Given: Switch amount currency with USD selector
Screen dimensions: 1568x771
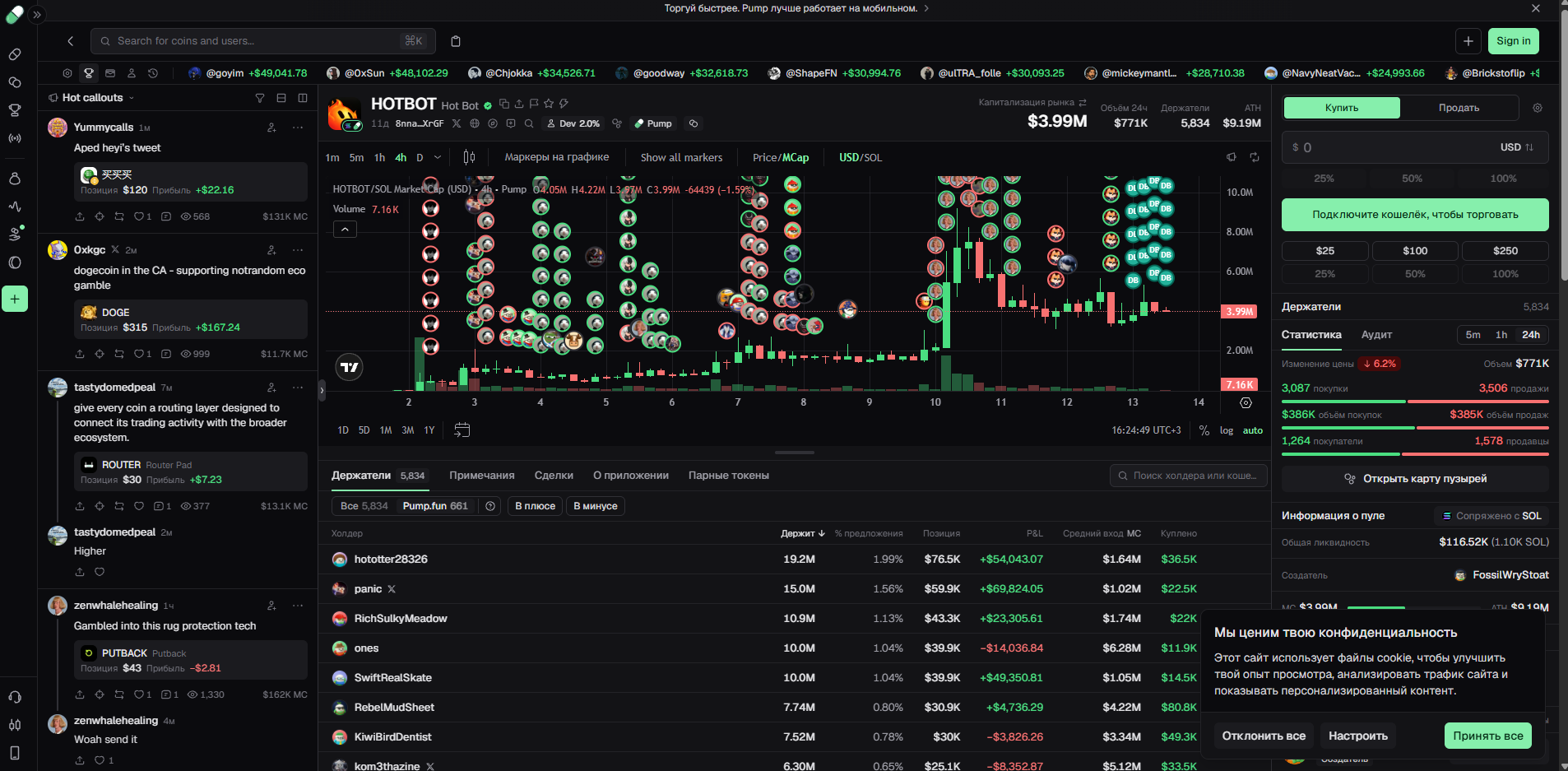Looking at the screenshot, I should (x=1517, y=147).
